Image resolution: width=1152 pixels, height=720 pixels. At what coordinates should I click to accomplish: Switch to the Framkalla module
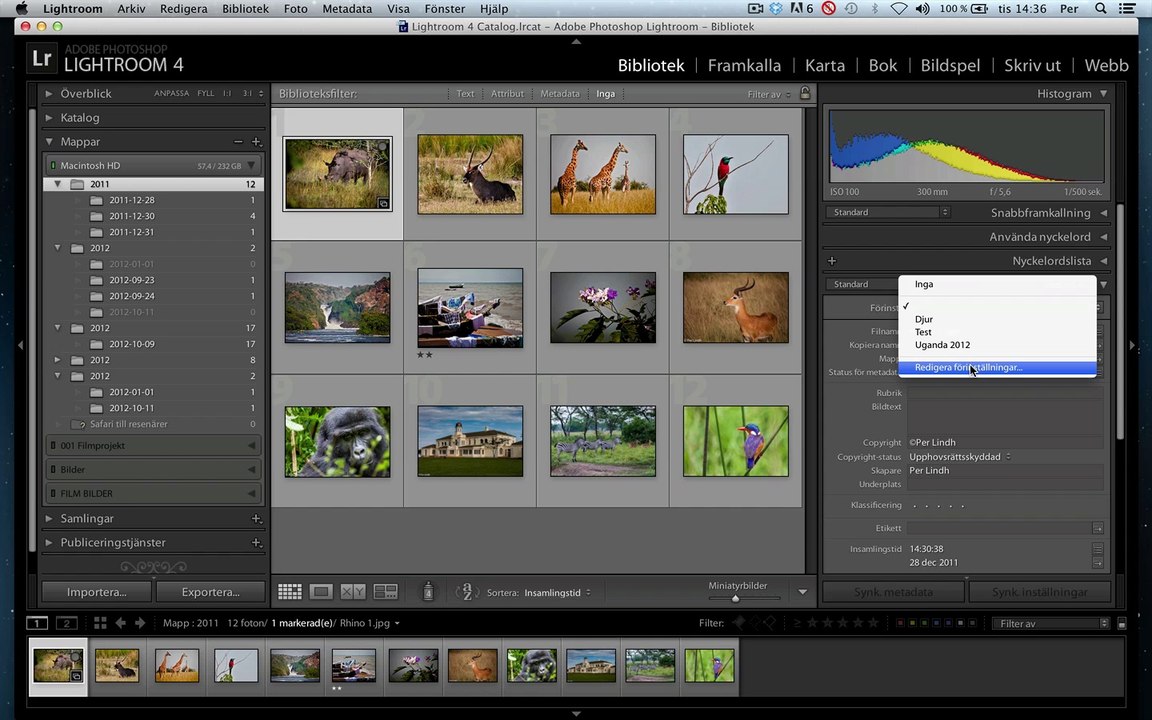tap(744, 66)
